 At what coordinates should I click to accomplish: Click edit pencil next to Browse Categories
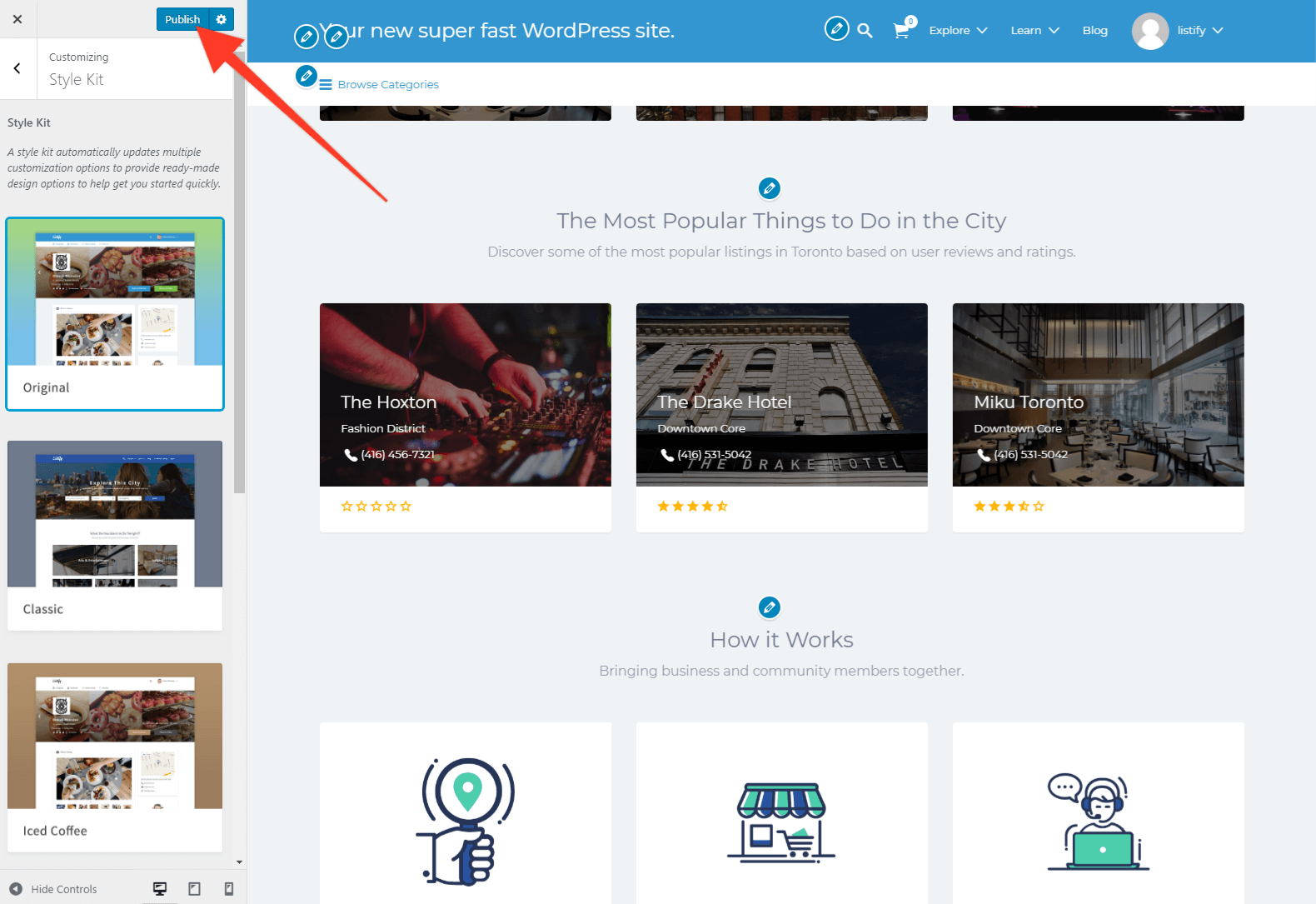tap(307, 76)
